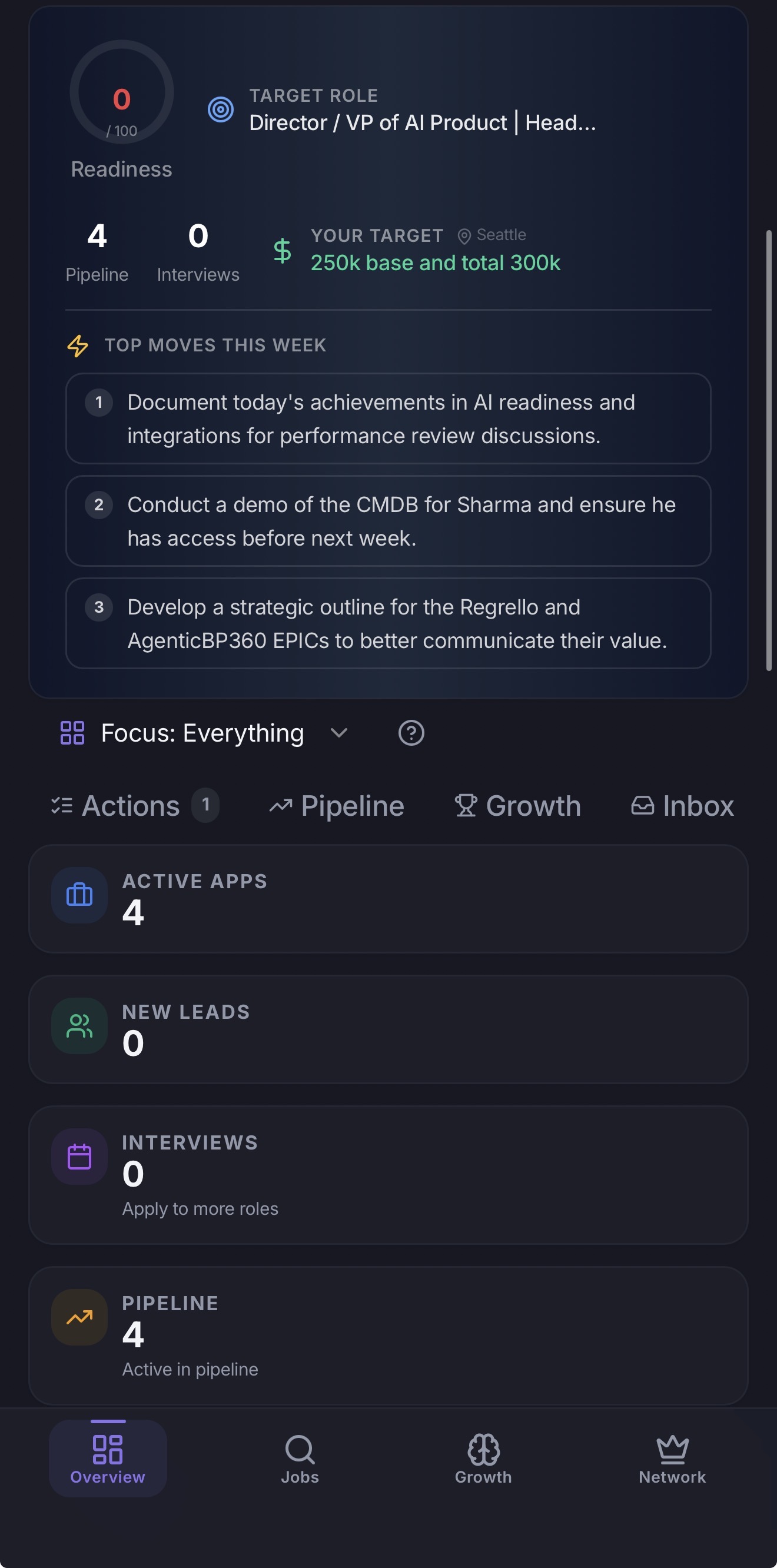Image resolution: width=777 pixels, height=1568 pixels.
Task: Click the truncated Director / VP target role title
Action: [423, 122]
